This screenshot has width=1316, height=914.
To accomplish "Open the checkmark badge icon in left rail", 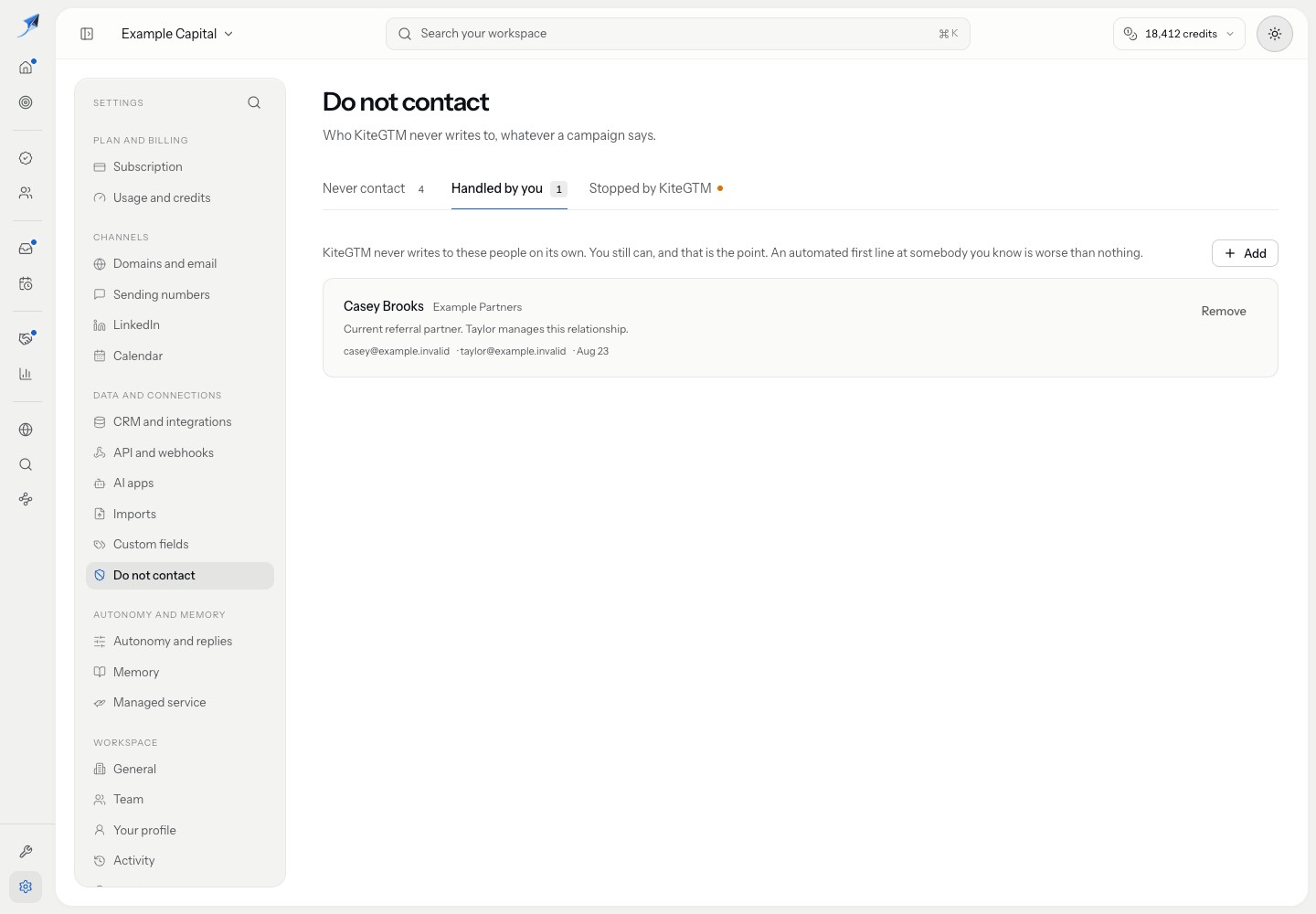I will tap(26, 158).
